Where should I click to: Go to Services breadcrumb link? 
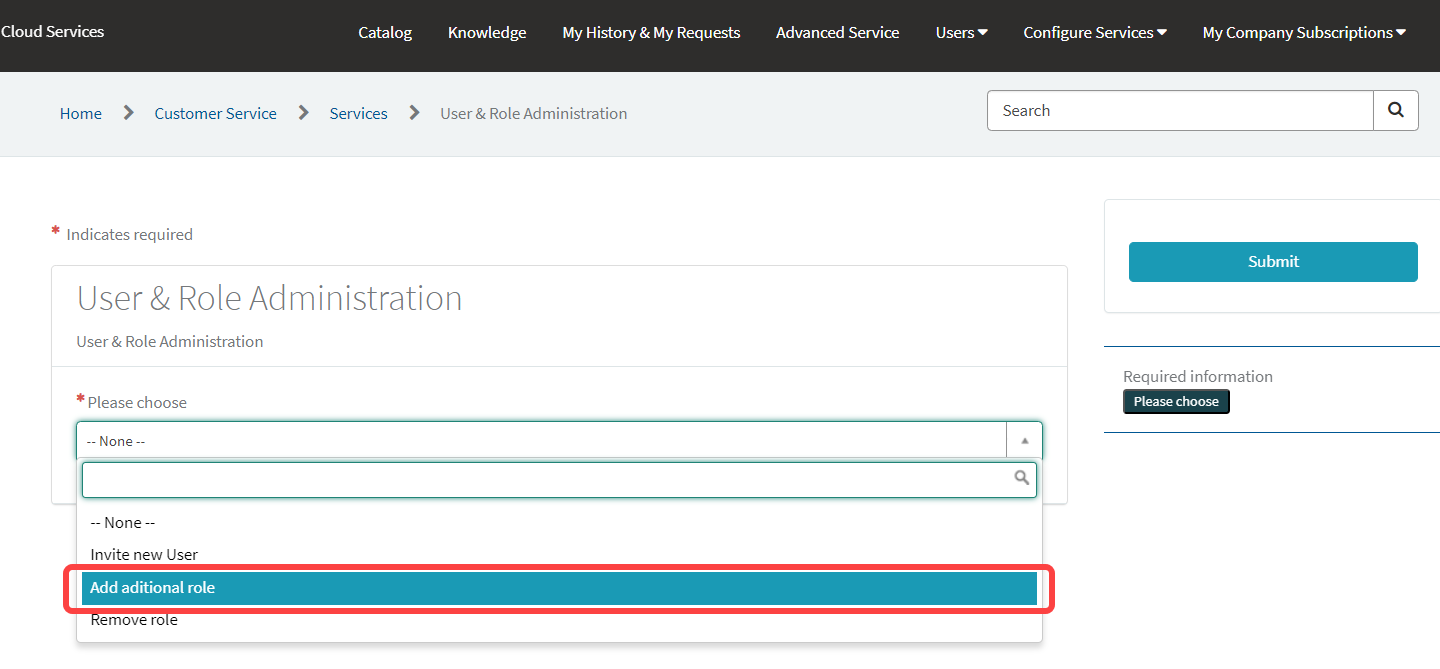click(358, 114)
